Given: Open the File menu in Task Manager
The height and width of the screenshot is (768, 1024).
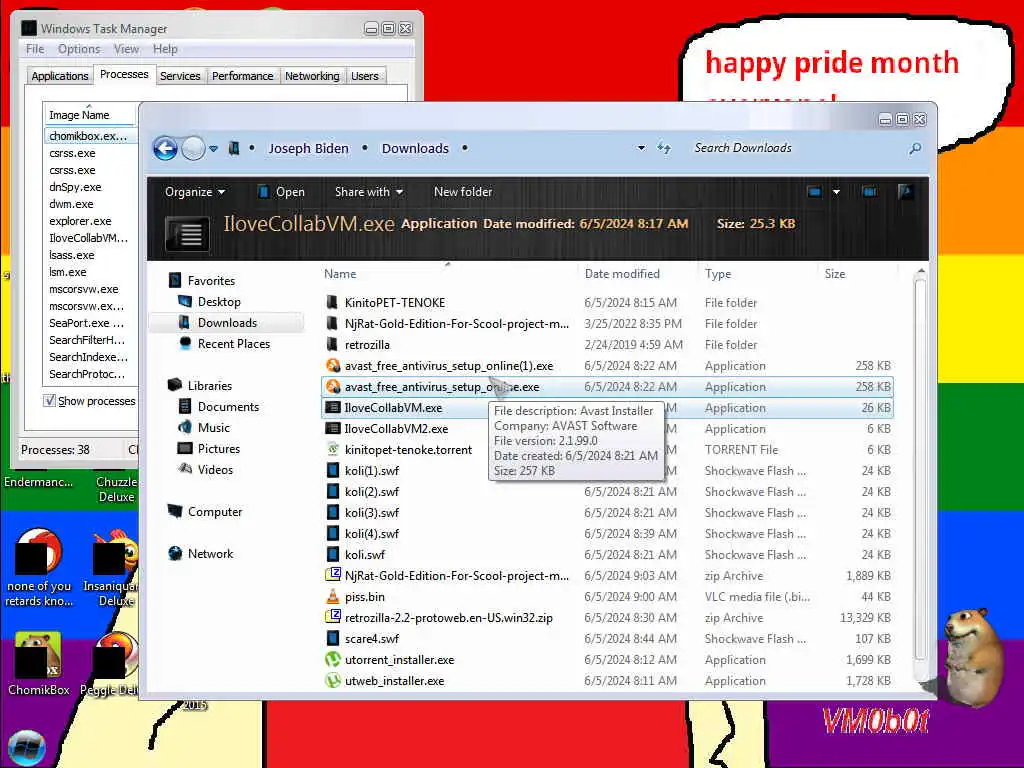Looking at the screenshot, I should [35, 49].
